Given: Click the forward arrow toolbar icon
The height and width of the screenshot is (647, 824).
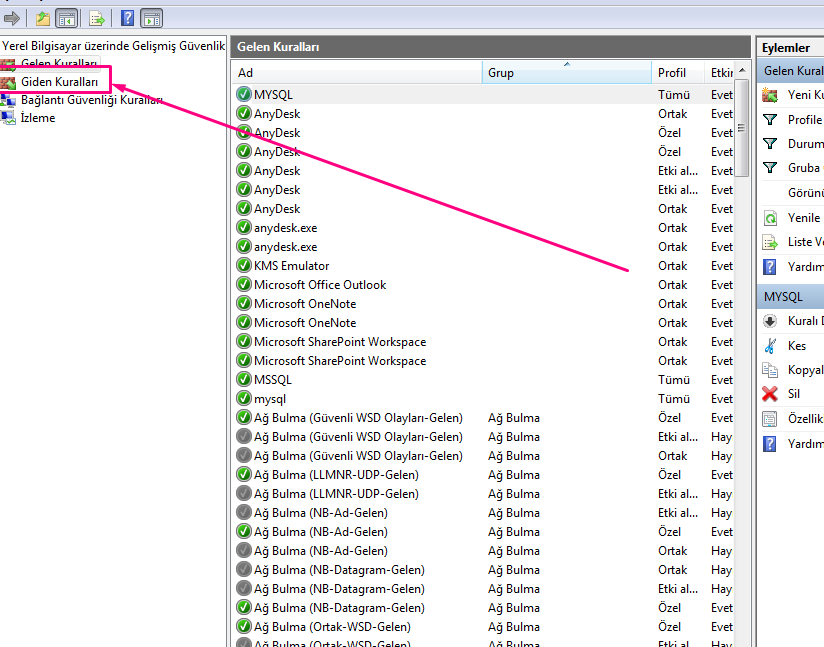Looking at the screenshot, I should 12,18.
